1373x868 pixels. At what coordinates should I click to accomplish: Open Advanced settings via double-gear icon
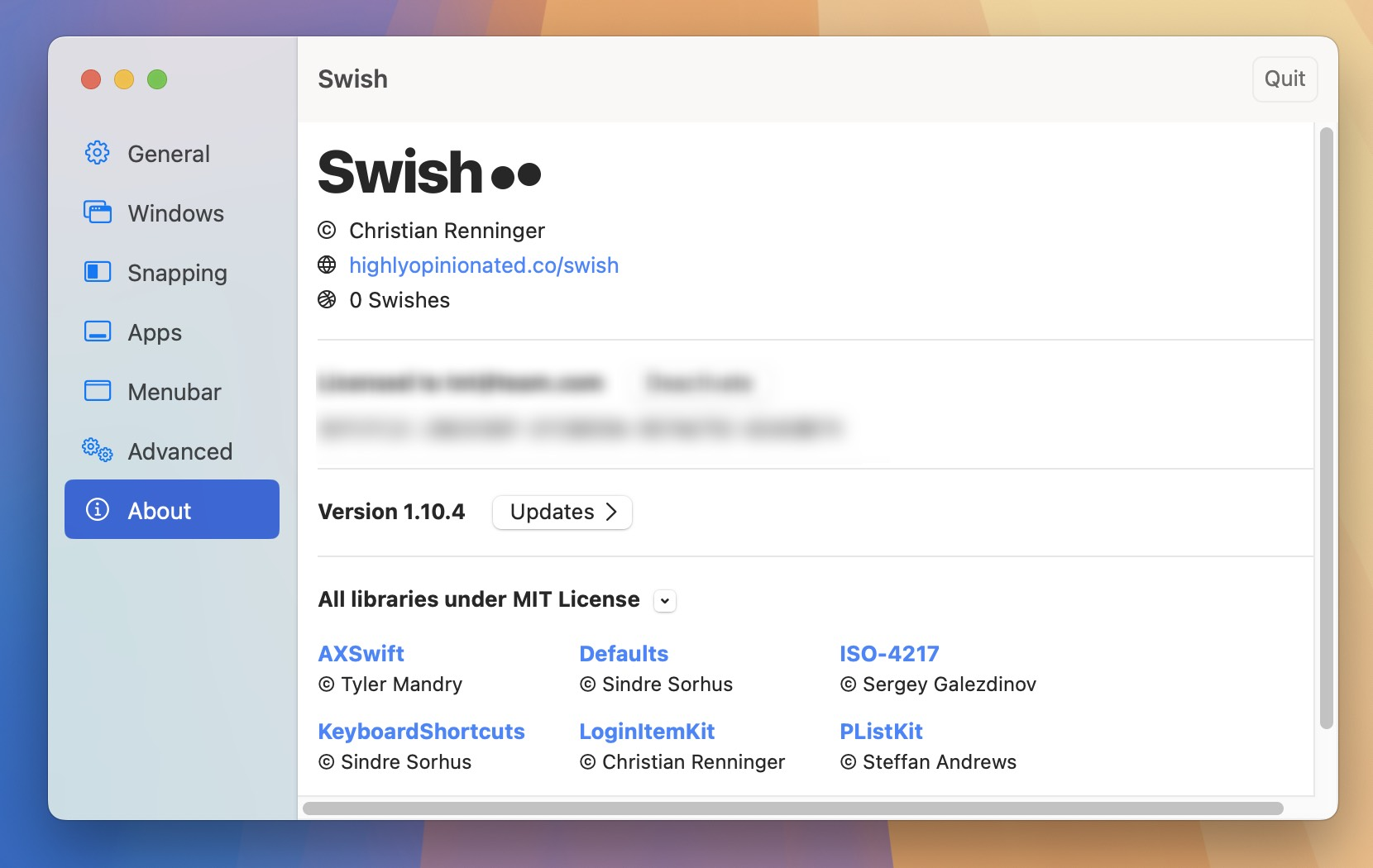point(97,451)
